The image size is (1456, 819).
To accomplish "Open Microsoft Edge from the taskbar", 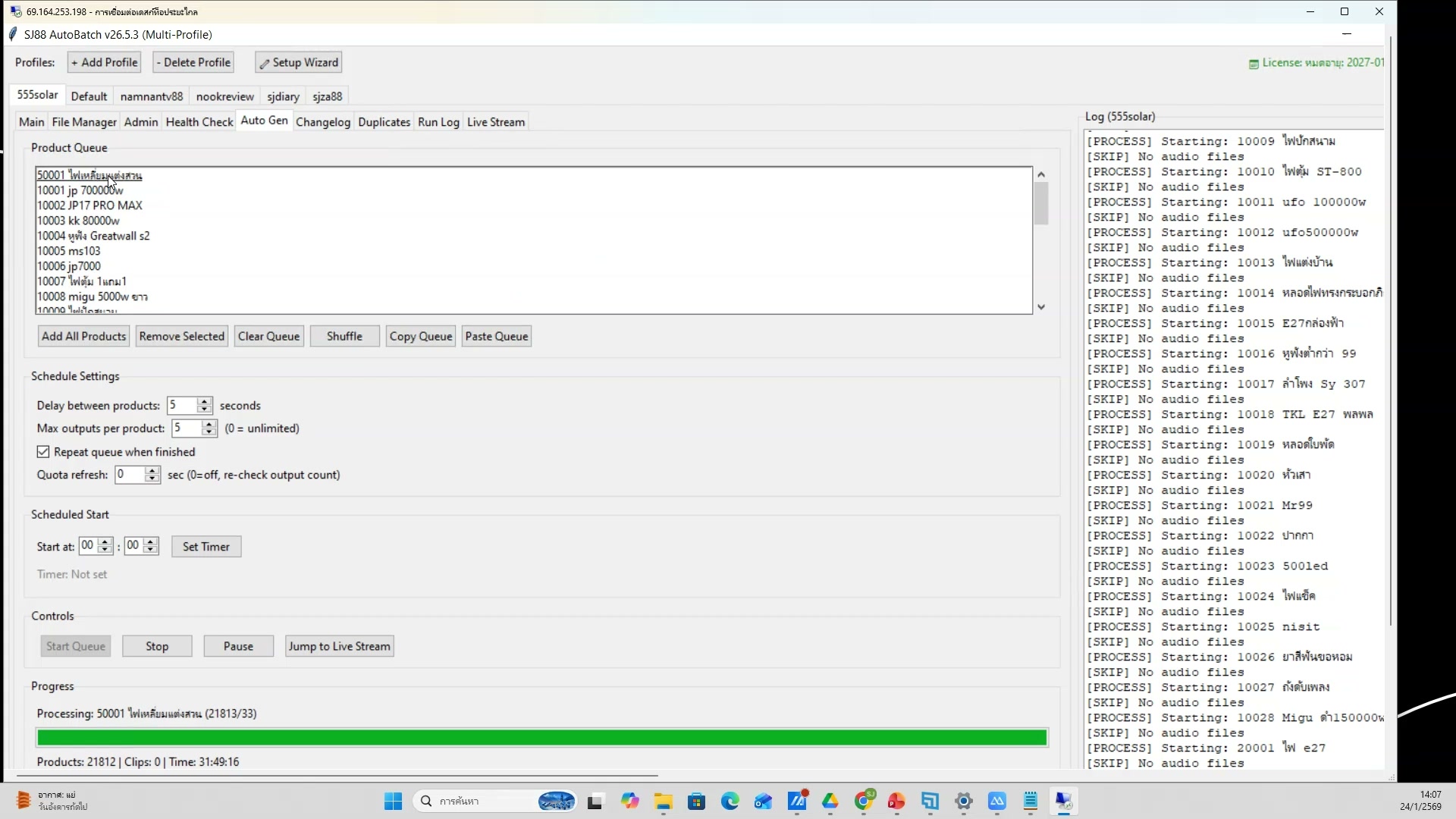I will point(730,801).
